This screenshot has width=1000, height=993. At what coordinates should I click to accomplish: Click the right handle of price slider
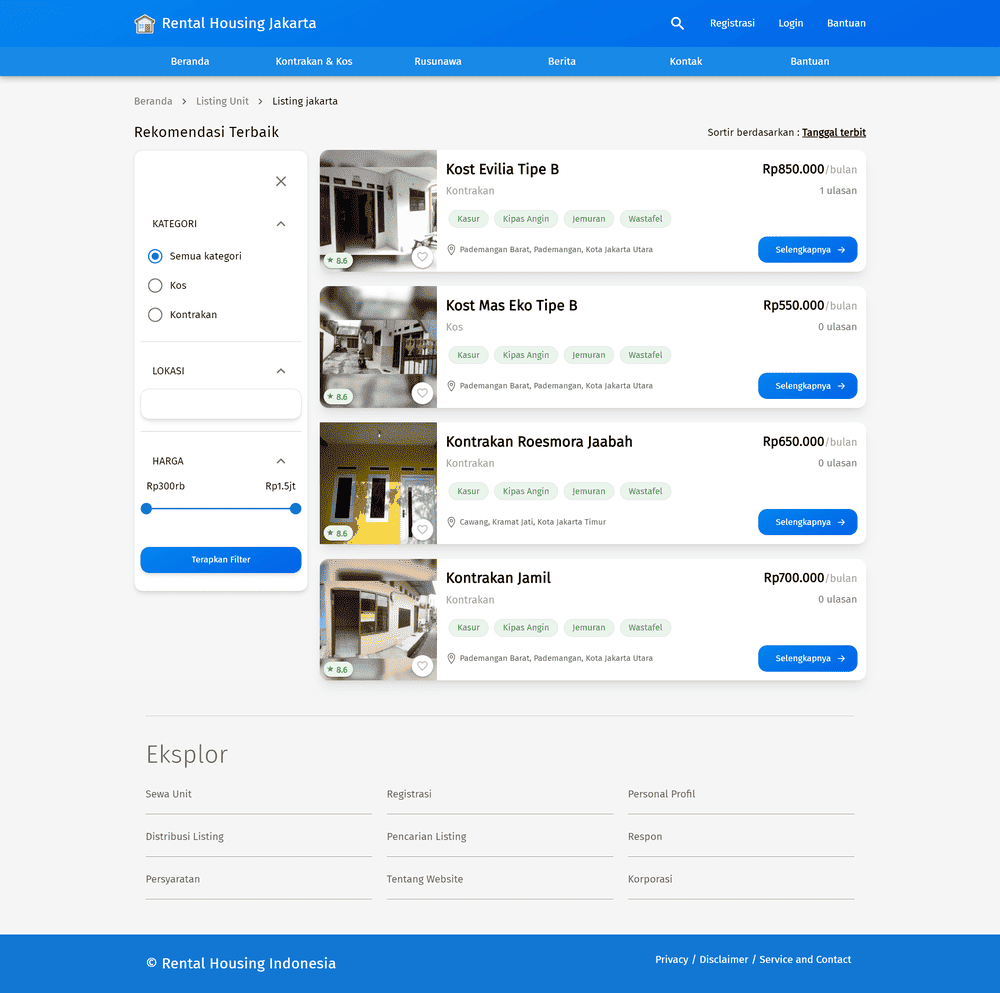coord(295,509)
